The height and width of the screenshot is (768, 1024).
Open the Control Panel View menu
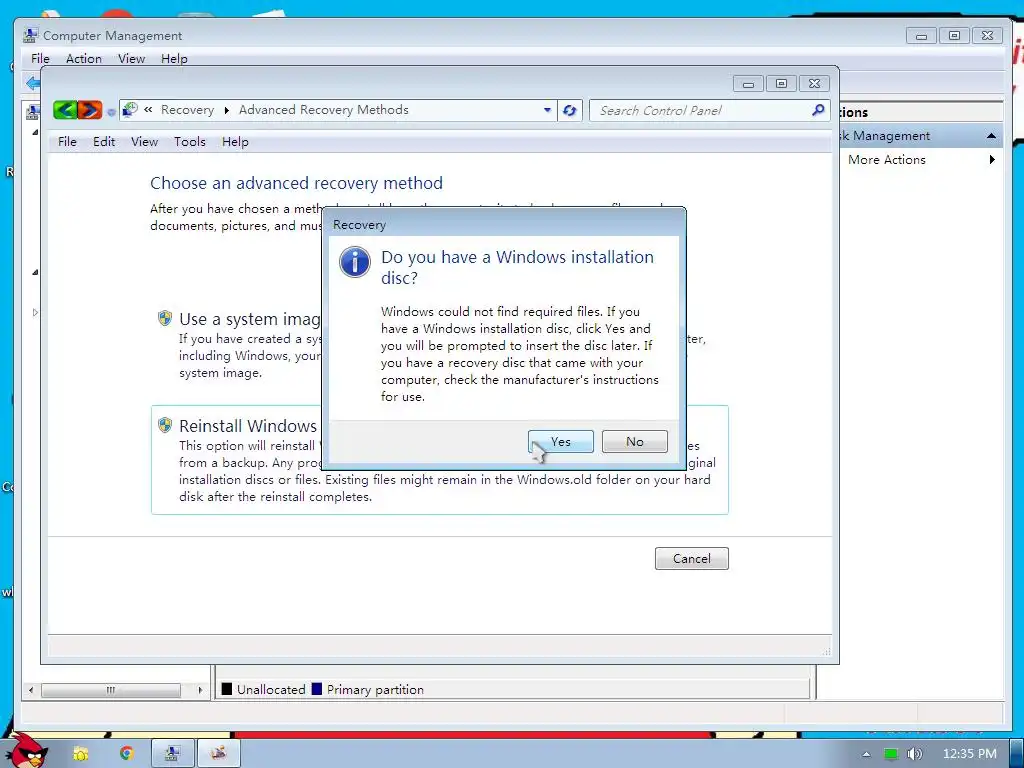point(144,142)
